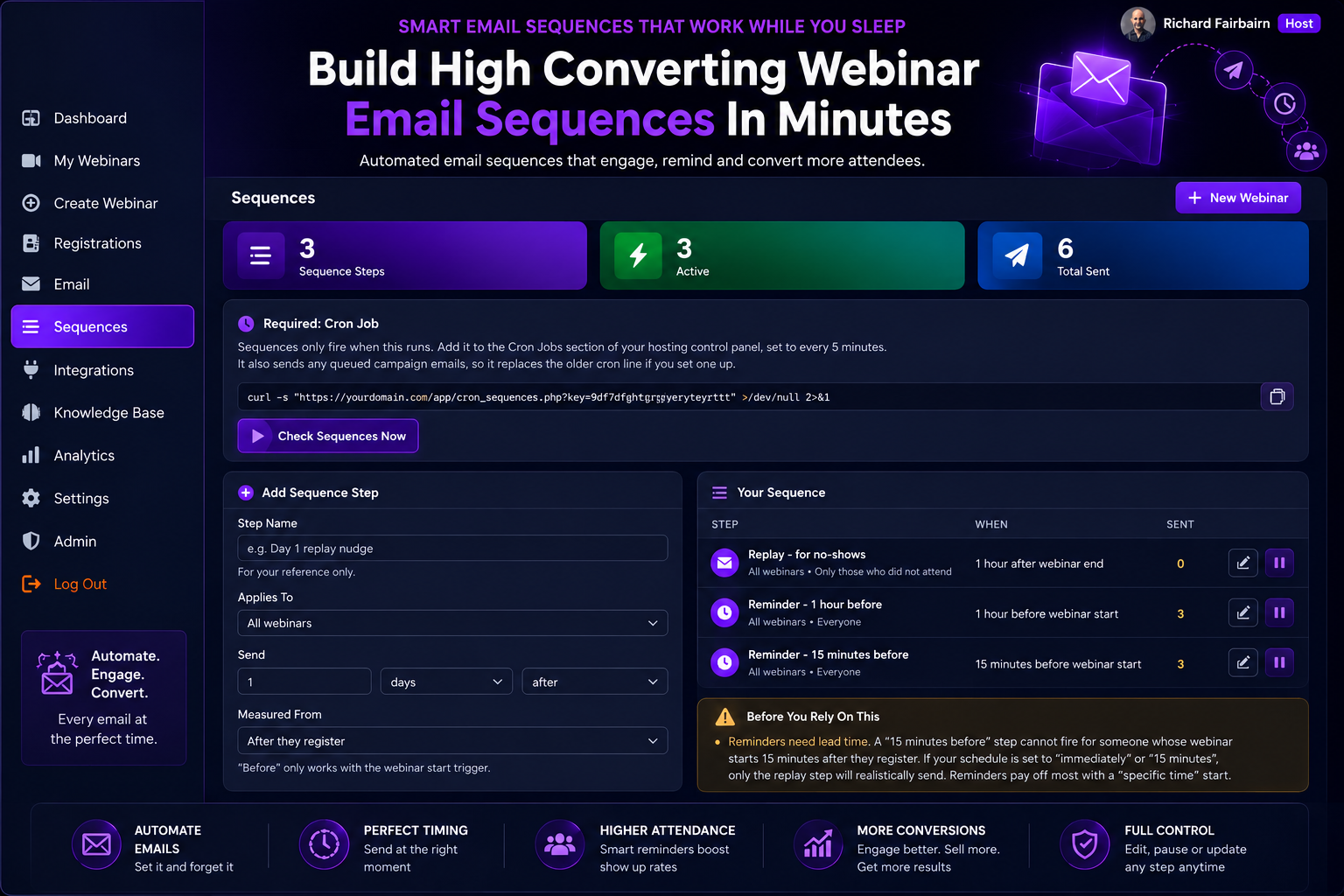Pause the Reminder - 15 minutes before step
The image size is (1344, 896).
tap(1279, 662)
